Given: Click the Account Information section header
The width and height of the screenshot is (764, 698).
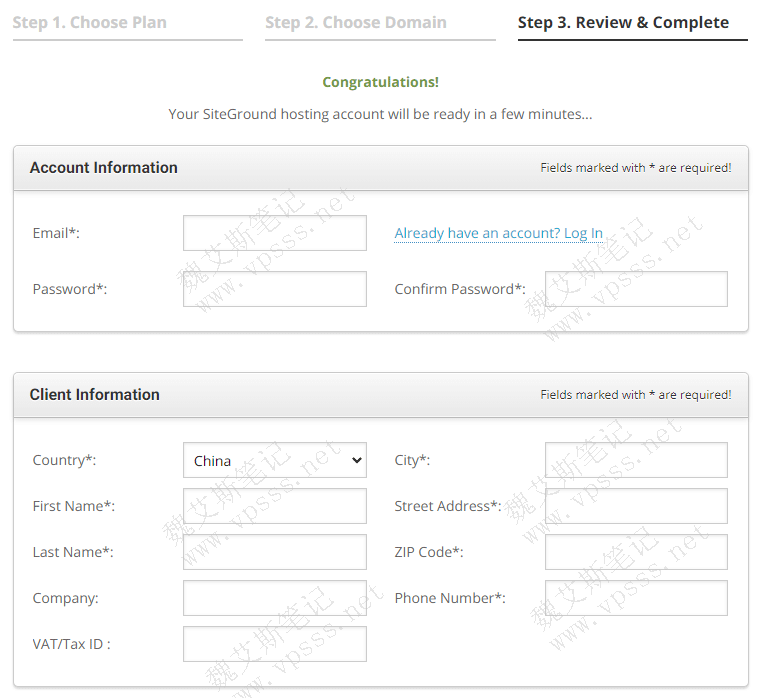Looking at the screenshot, I should [104, 168].
